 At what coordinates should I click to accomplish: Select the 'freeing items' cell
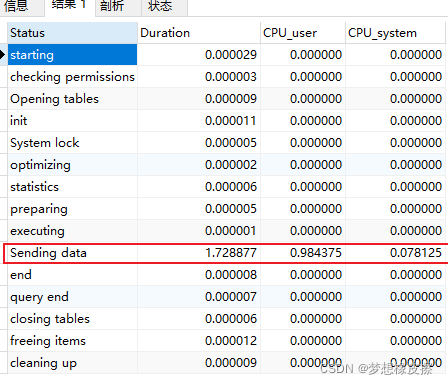72,341
